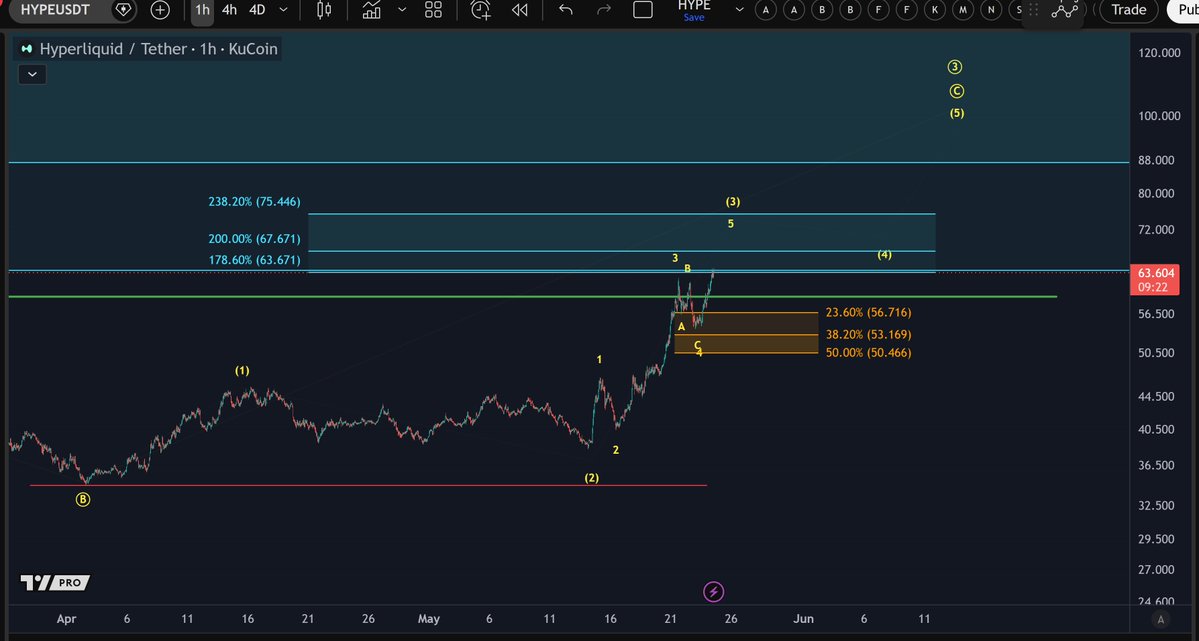Viewport: 1199px width, 641px height.
Task: Select the circled C wave label
Action: [x=957, y=91]
